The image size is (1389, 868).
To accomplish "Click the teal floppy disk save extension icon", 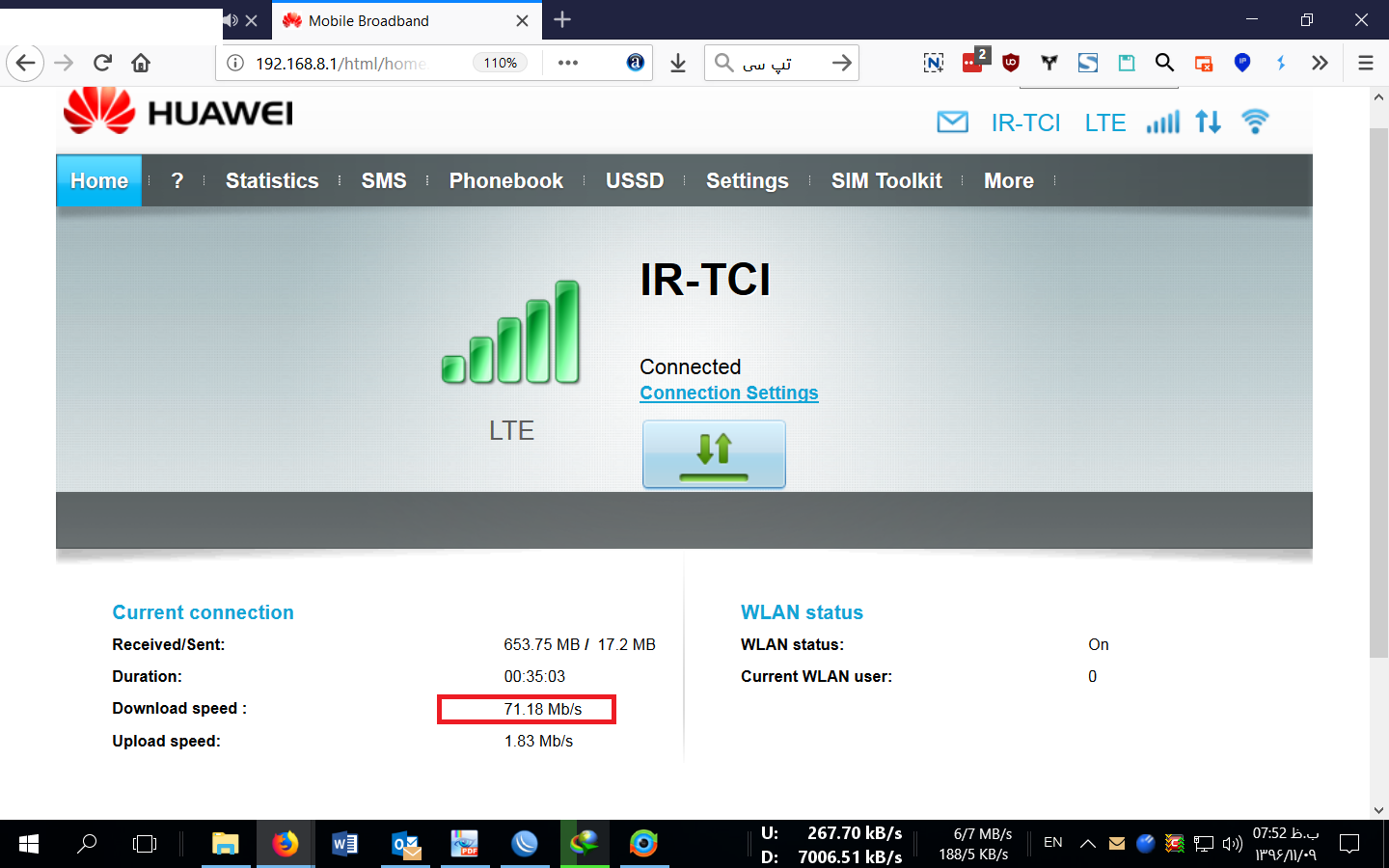I will pos(1127,63).
